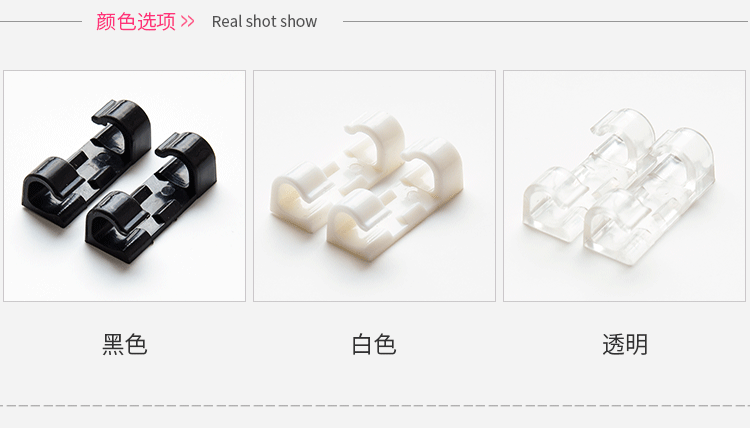Viewport: 750px width, 428px height.
Task: Click the 透明 color label
Action: [625, 344]
